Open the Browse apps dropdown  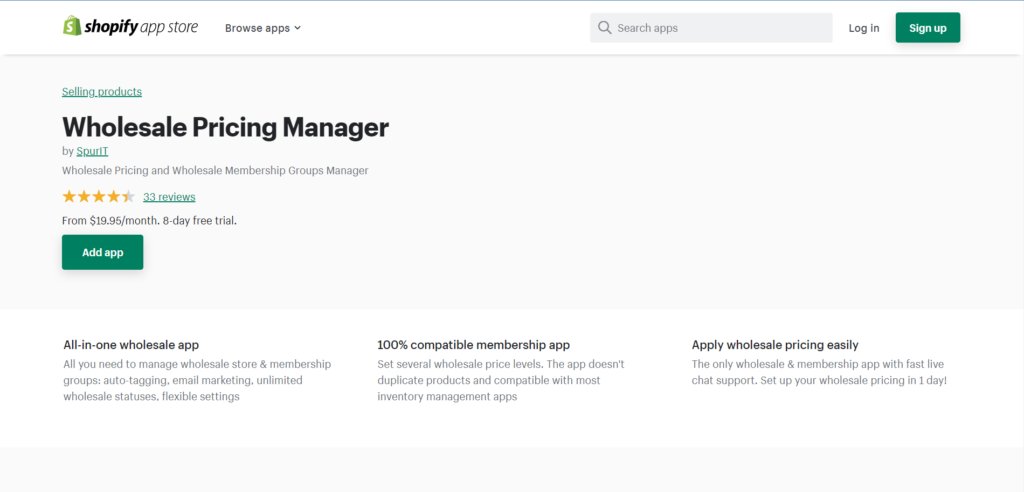(263, 28)
